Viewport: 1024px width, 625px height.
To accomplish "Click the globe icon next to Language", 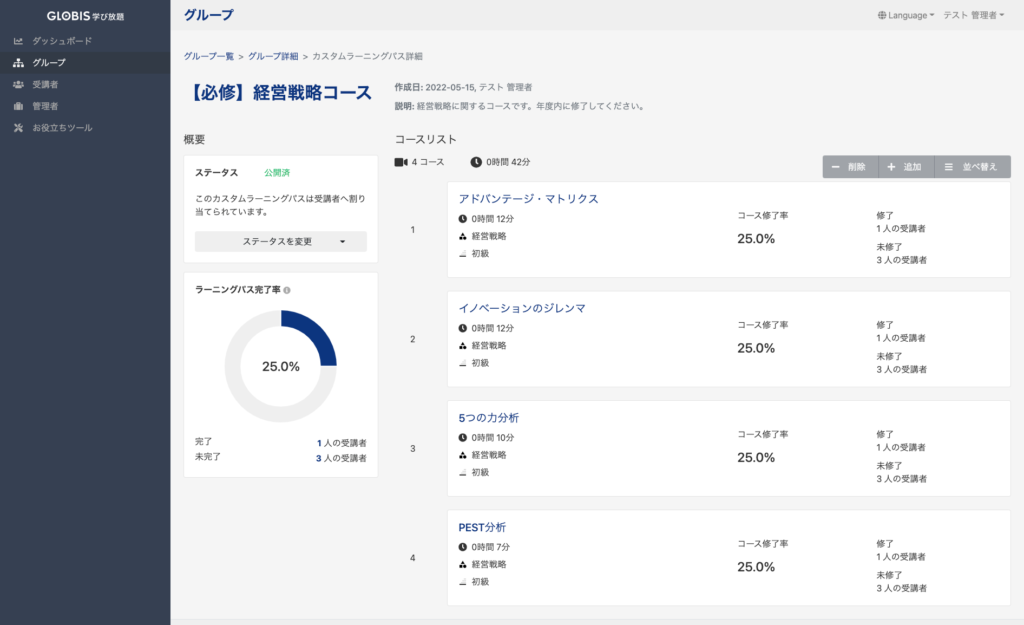I will click(x=882, y=15).
